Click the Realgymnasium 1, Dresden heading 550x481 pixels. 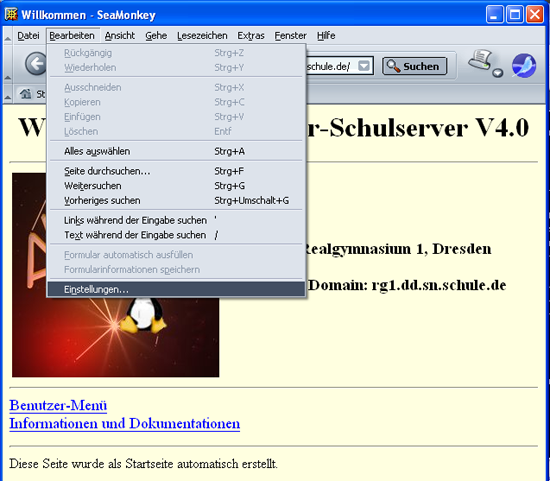tap(398, 249)
